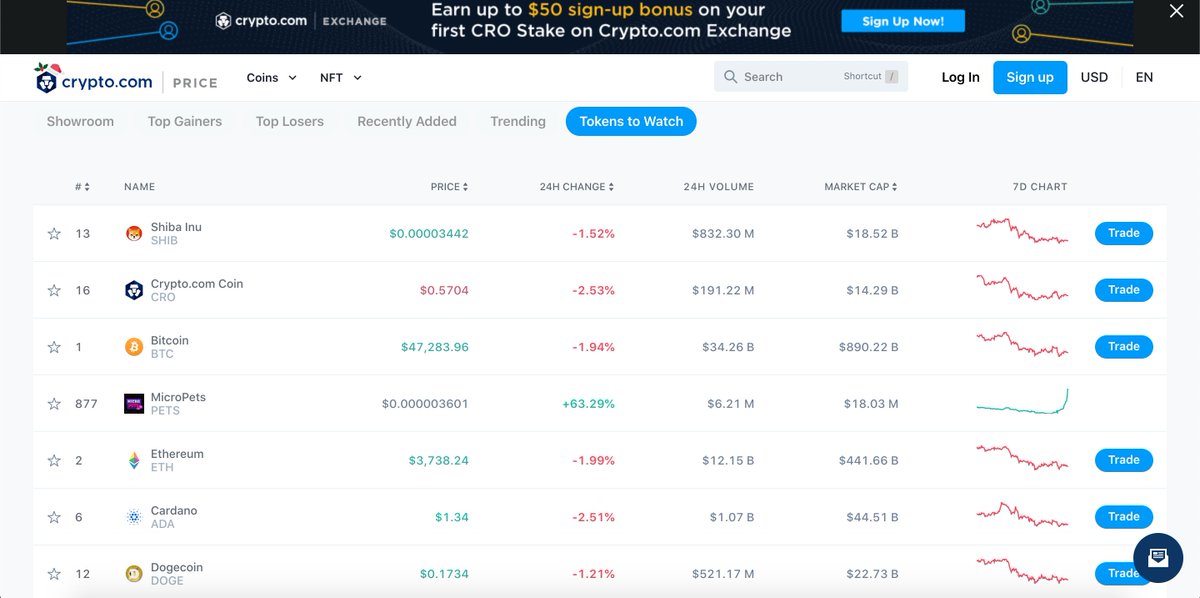The height and width of the screenshot is (598, 1200).
Task: Open the Shiba Inu 7D chart
Action: click(x=1022, y=231)
